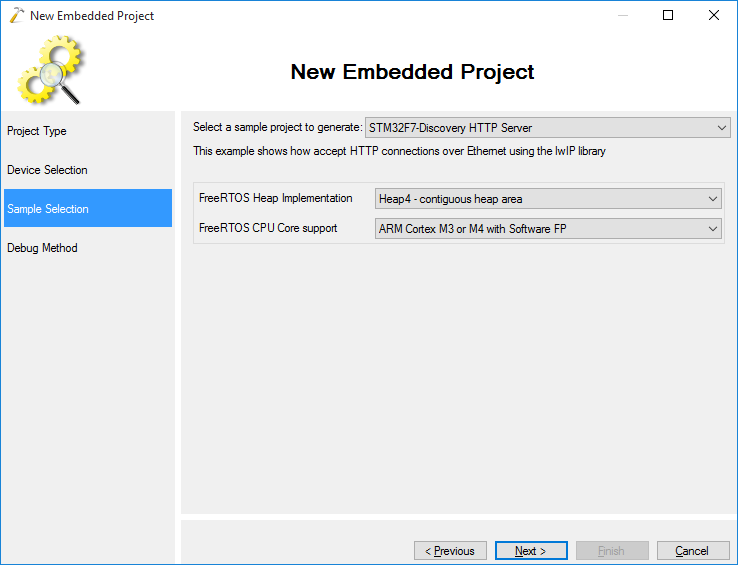Screen dimensions: 738x565
Task: Click the gears and magnifier wizard logo
Action: tap(50, 70)
